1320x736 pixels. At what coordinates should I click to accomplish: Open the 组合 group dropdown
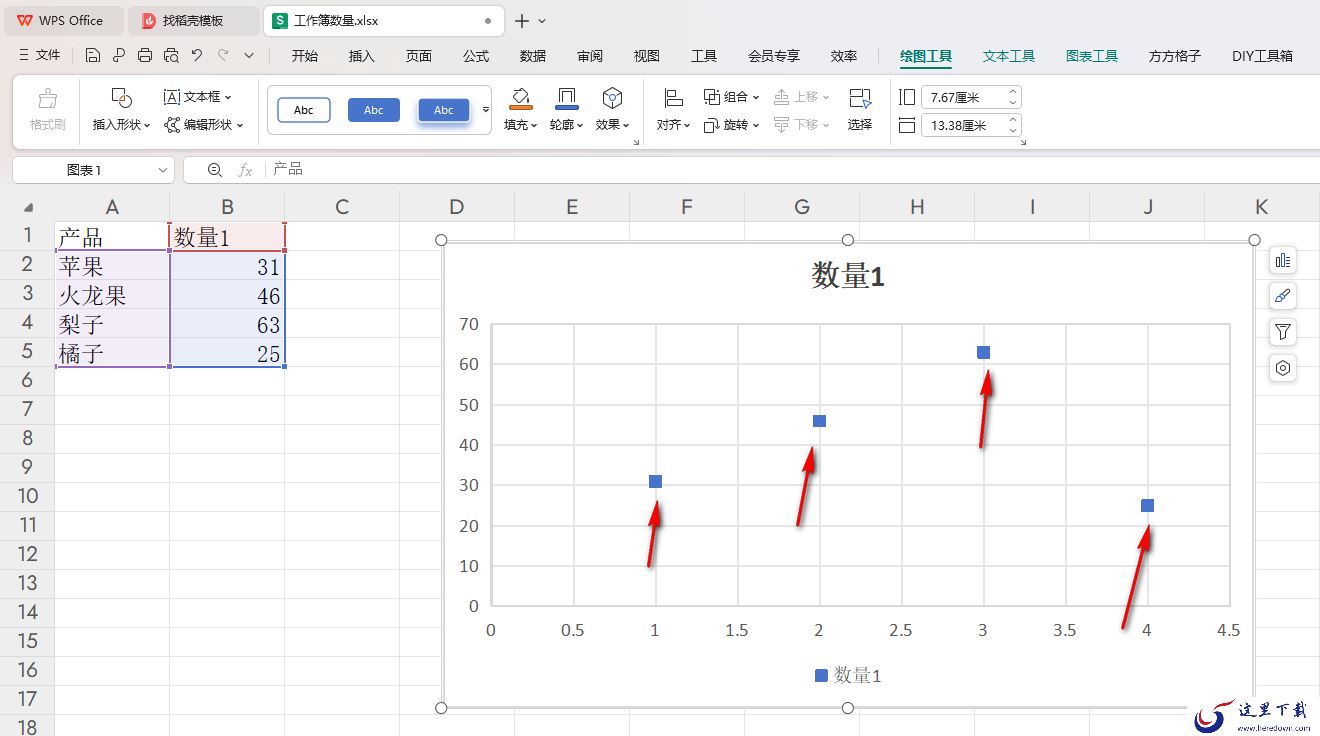click(x=732, y=97)
